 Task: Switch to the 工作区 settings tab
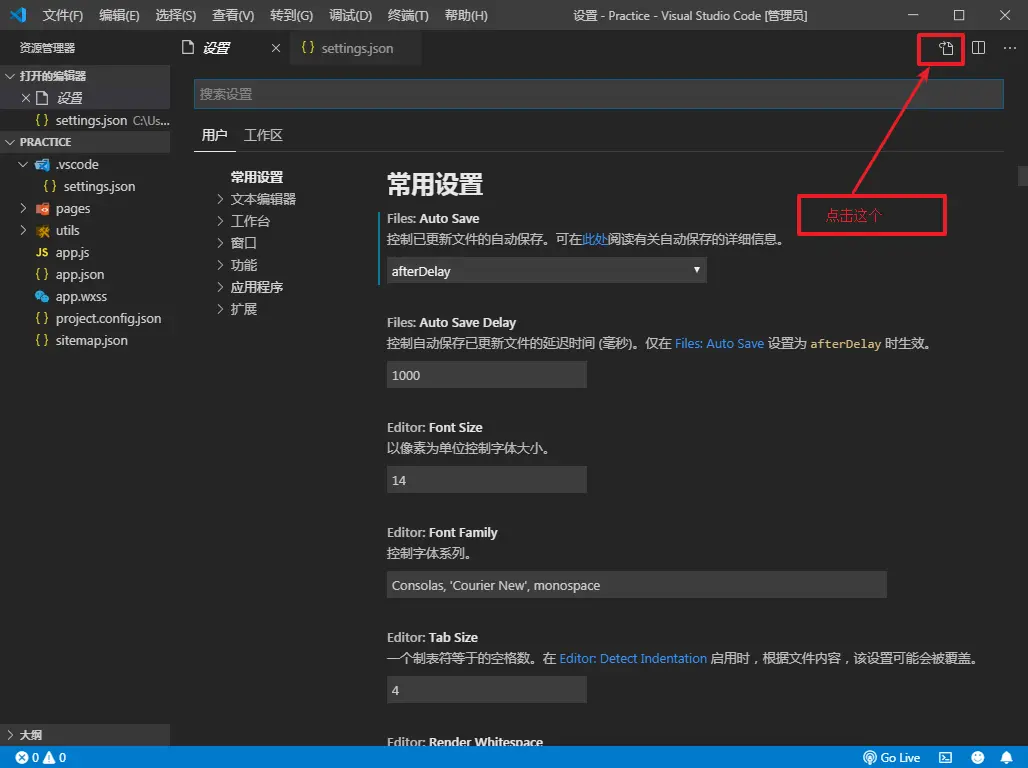pyautogui.click(x=263, y=135)
